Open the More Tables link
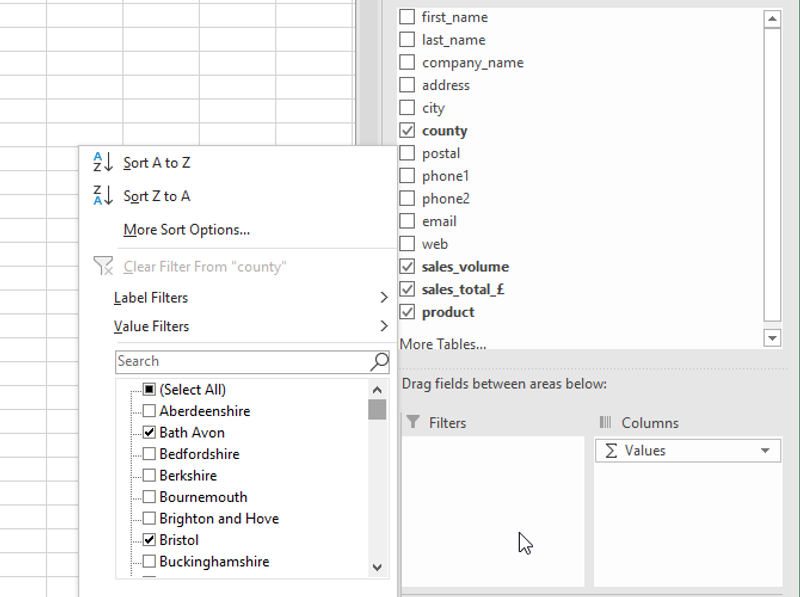 coord(443,344)
